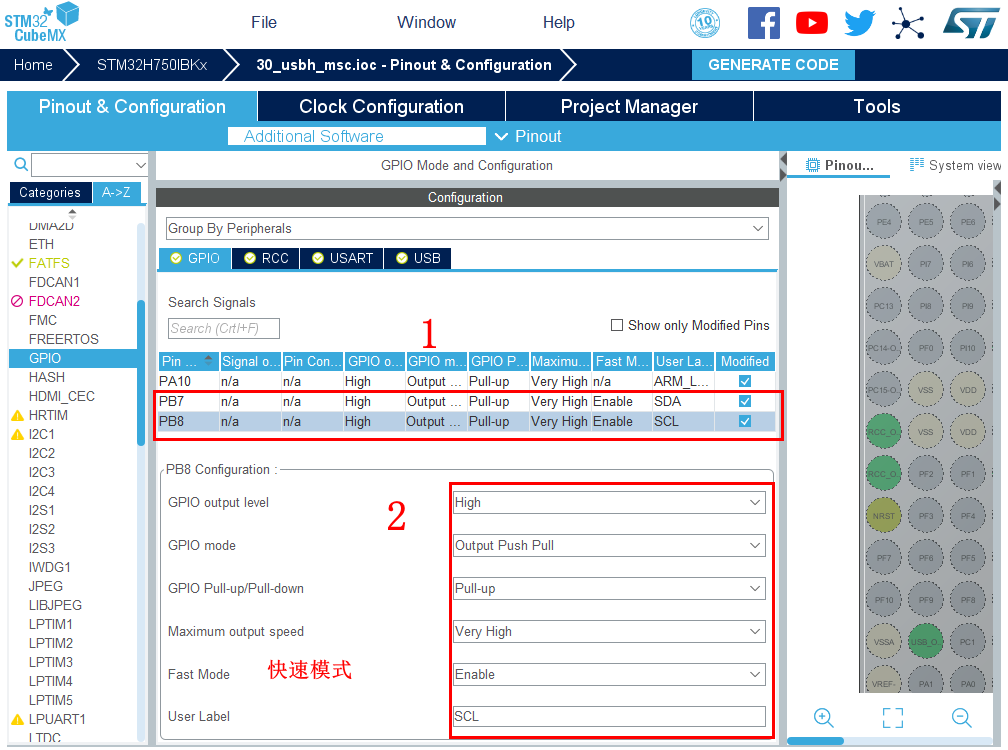The image size is (1008, 750).
Task: Click the GENERATE CODE button
Action: (773, 65)
